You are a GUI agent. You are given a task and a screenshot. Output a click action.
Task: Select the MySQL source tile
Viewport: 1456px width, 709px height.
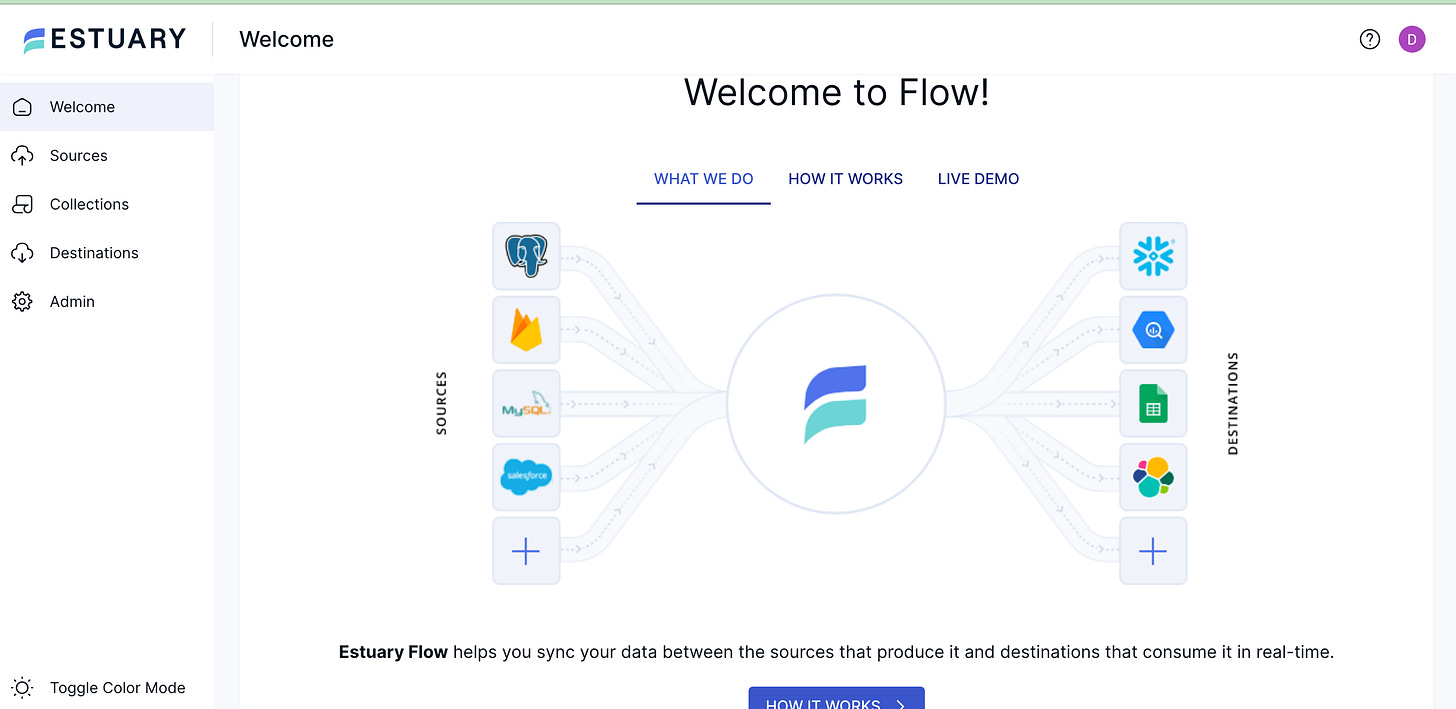point(526,404)
